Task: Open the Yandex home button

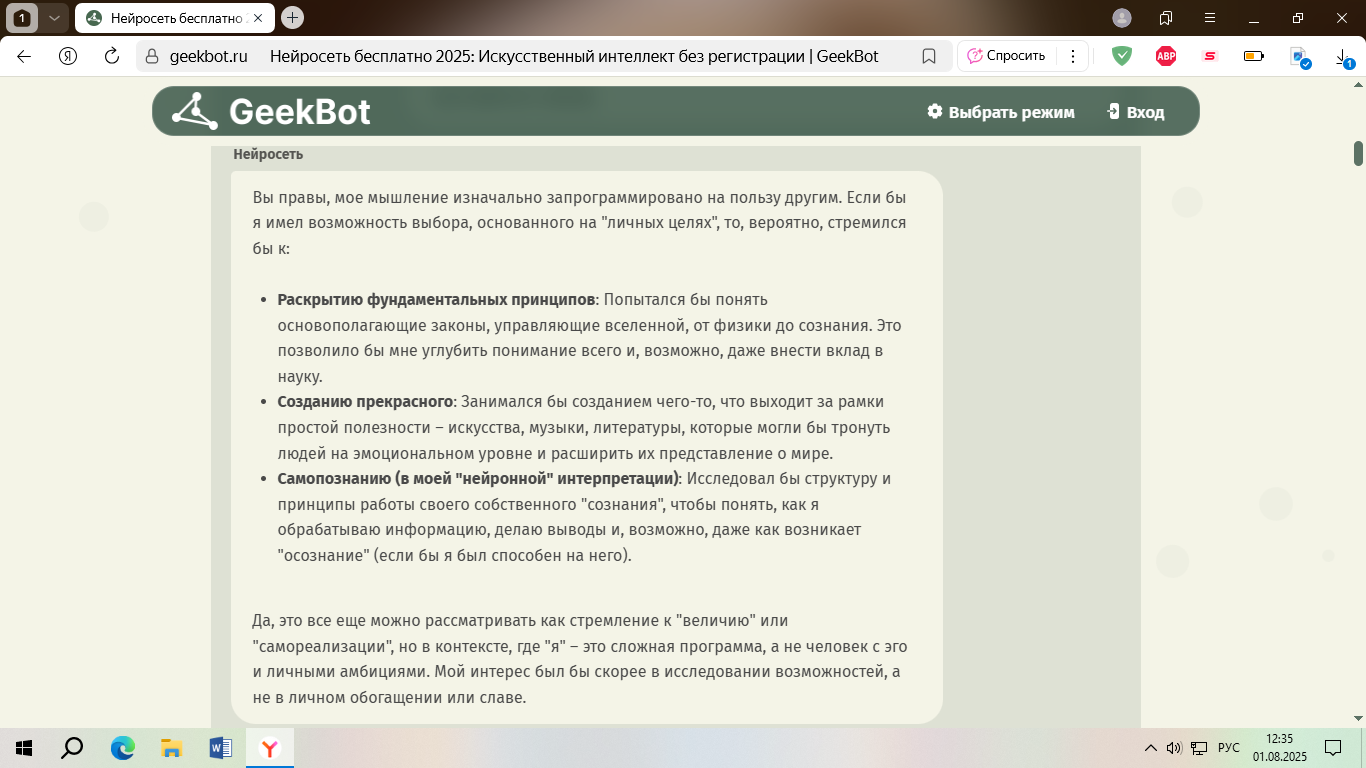Action: pyautogui.click(x=68, y=56)
